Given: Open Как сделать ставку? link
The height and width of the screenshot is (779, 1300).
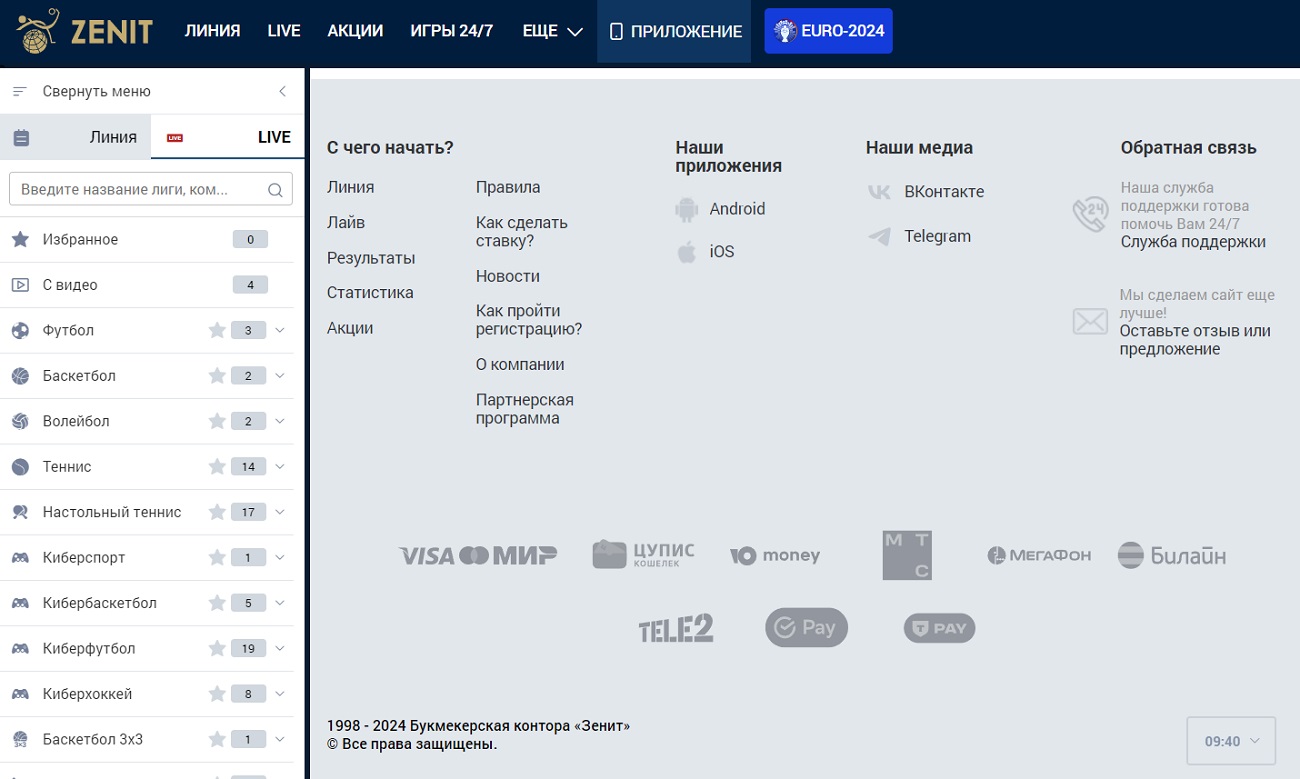Looking at the screenshot, I should tap(522, 232).
